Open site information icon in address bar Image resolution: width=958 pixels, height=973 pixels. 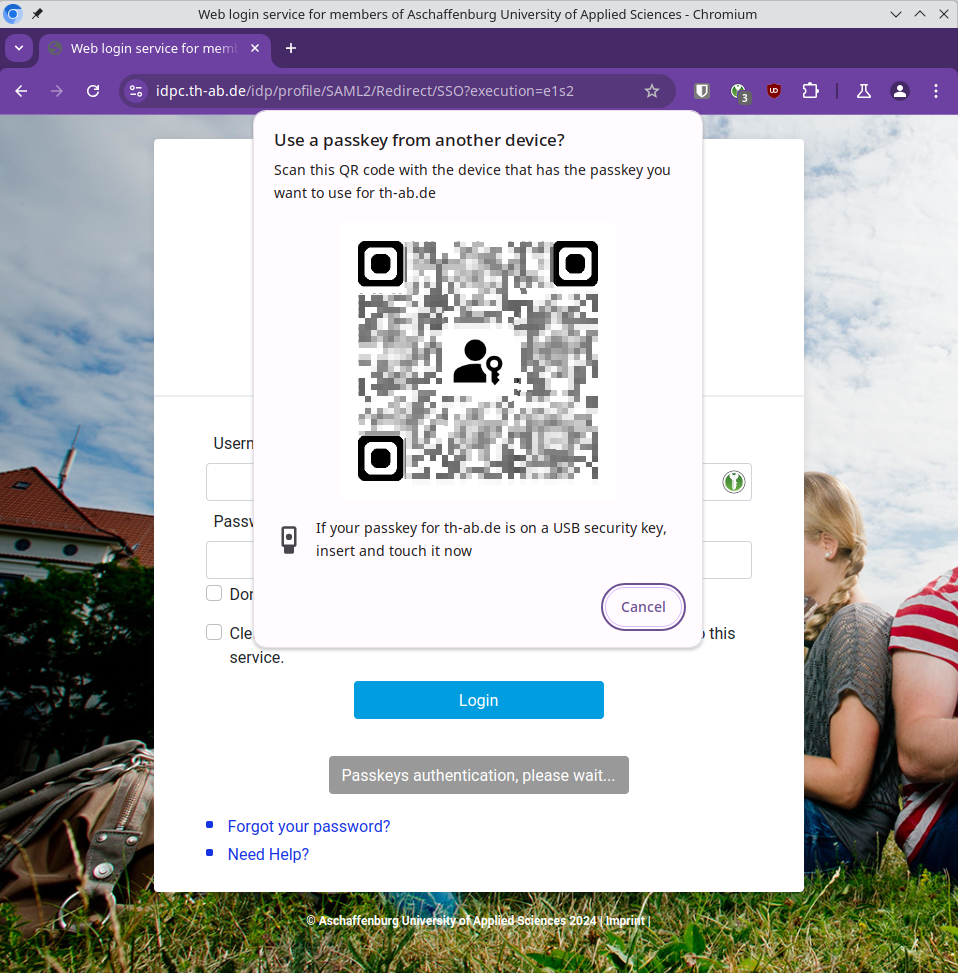[x=136, y=91]
